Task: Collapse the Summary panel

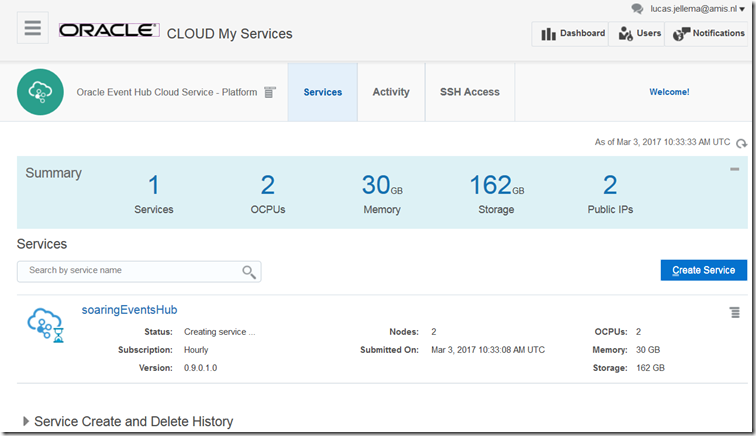Action: pyautogui.click(x=735, y=170)
